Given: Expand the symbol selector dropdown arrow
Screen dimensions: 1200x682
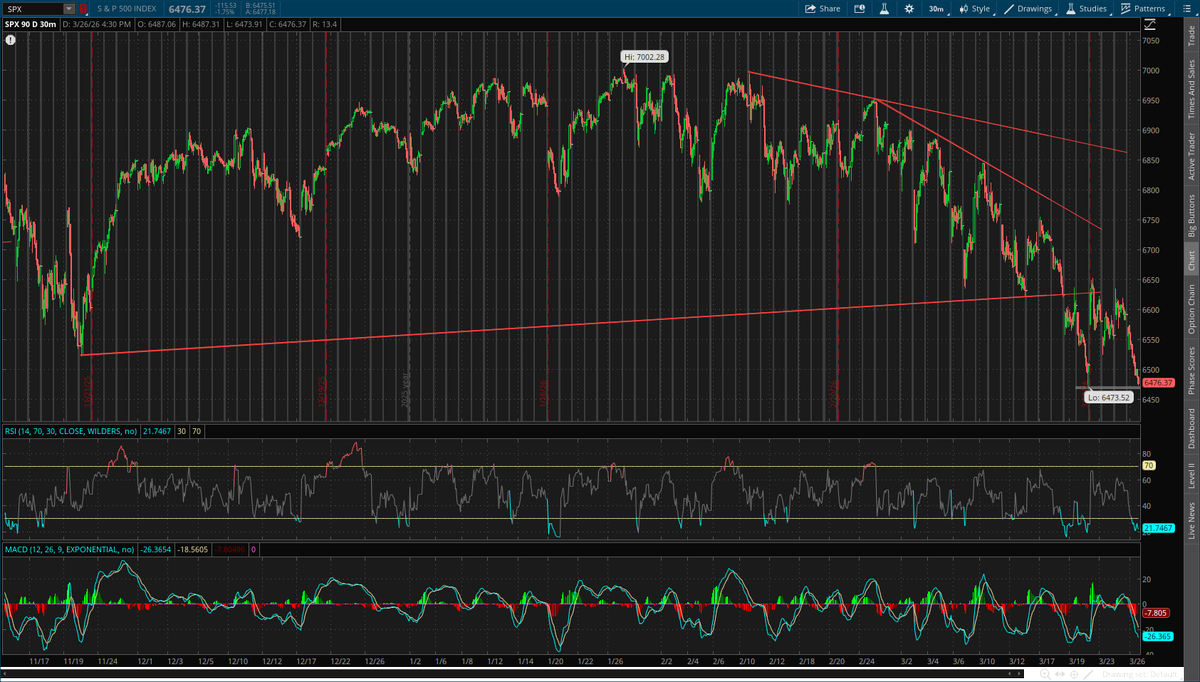Looking at the screenshot, I should pyautogui.click(x=69, y=8).
